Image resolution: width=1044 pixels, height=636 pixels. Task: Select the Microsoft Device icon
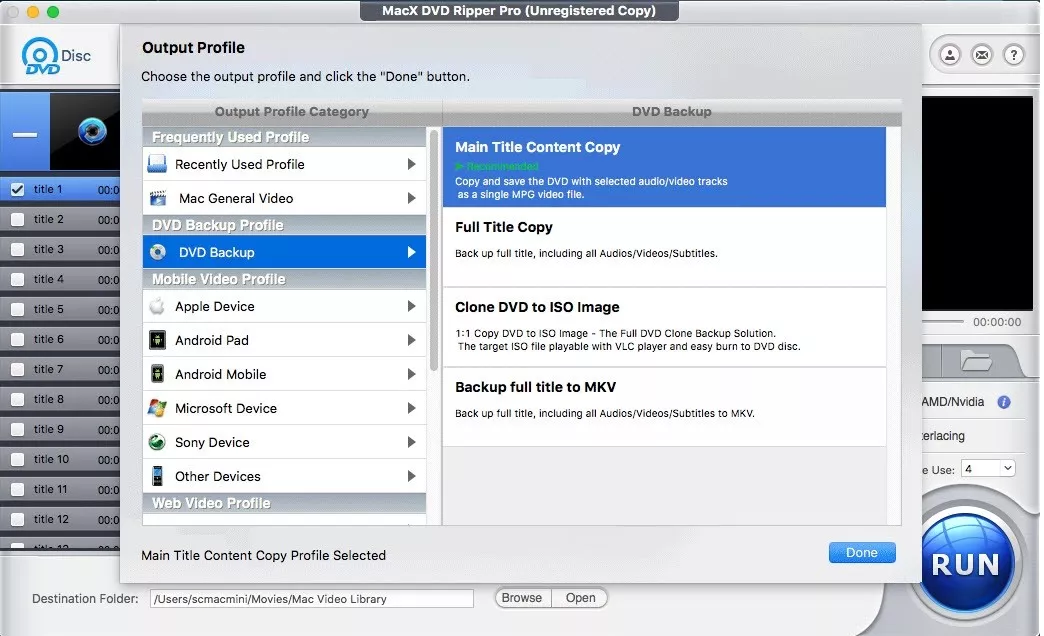[x=157, y=408]
